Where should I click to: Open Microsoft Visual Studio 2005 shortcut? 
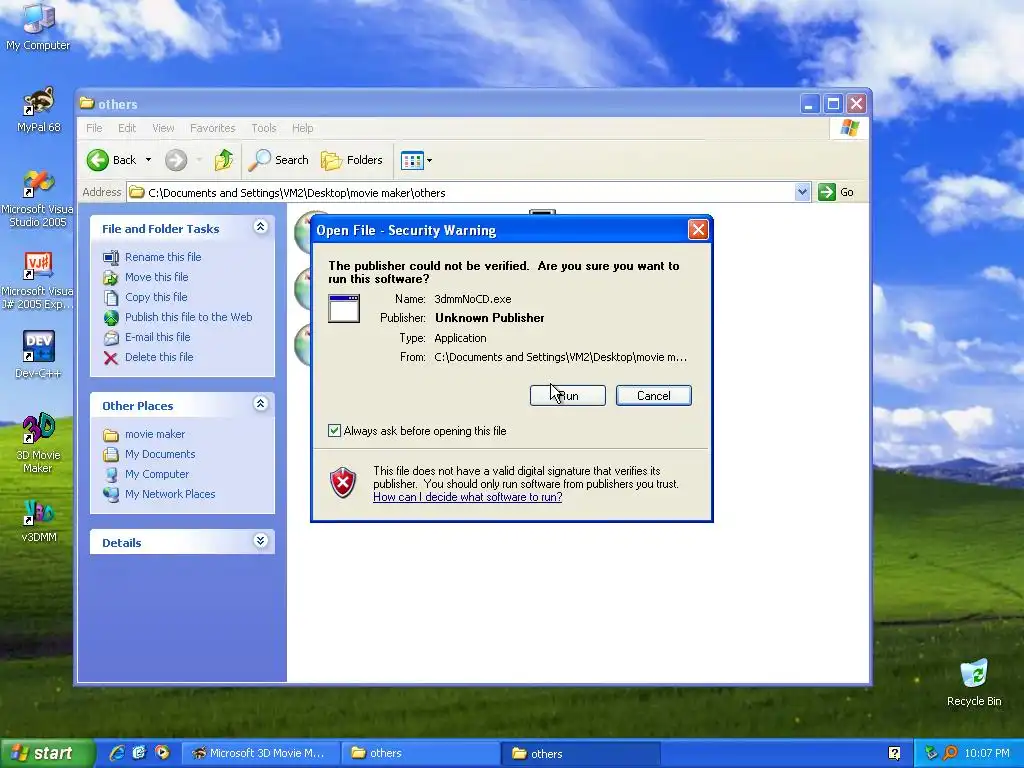(x=37, y=199)
